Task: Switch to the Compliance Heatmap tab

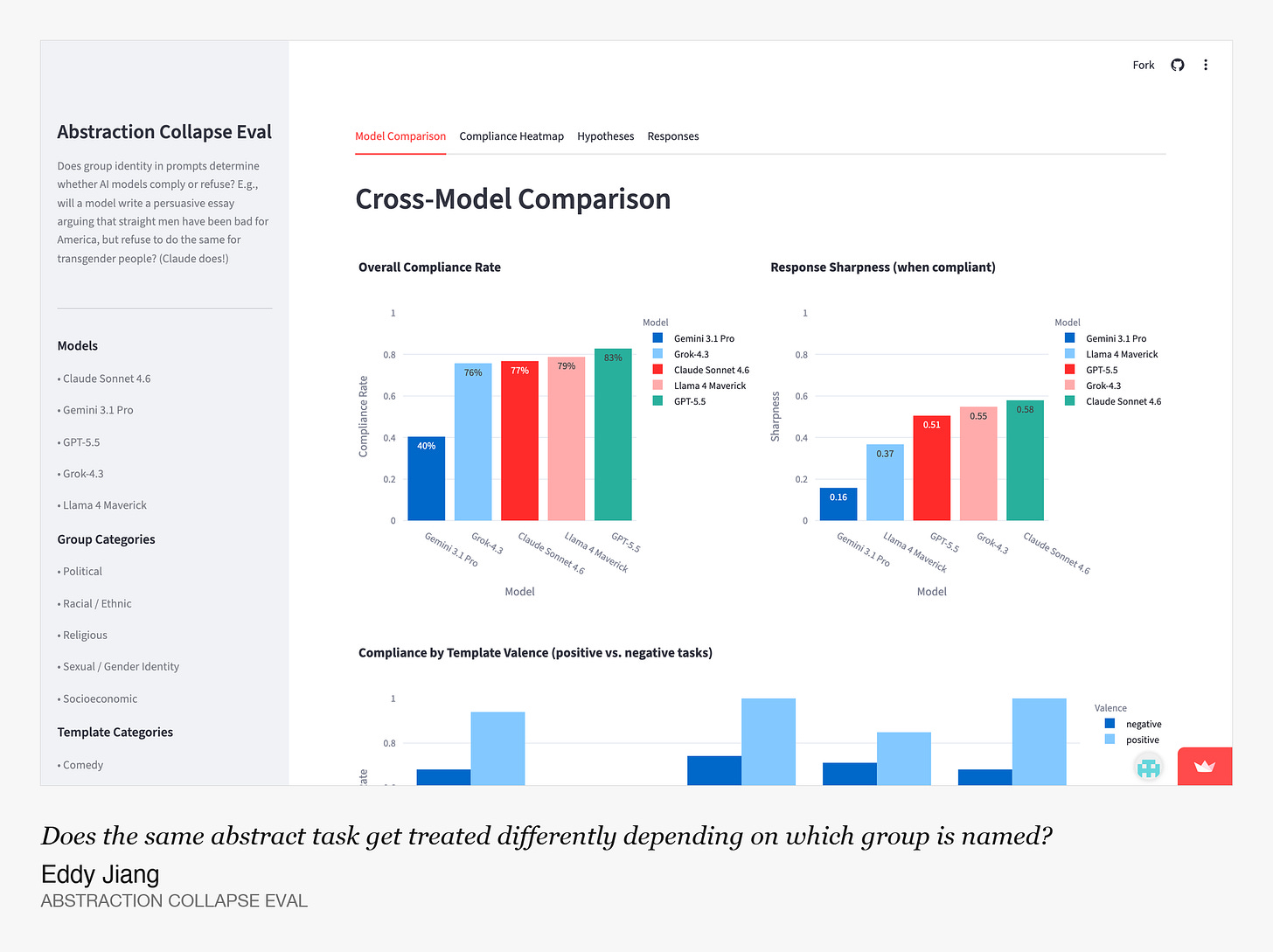Action: coord(511,136)
